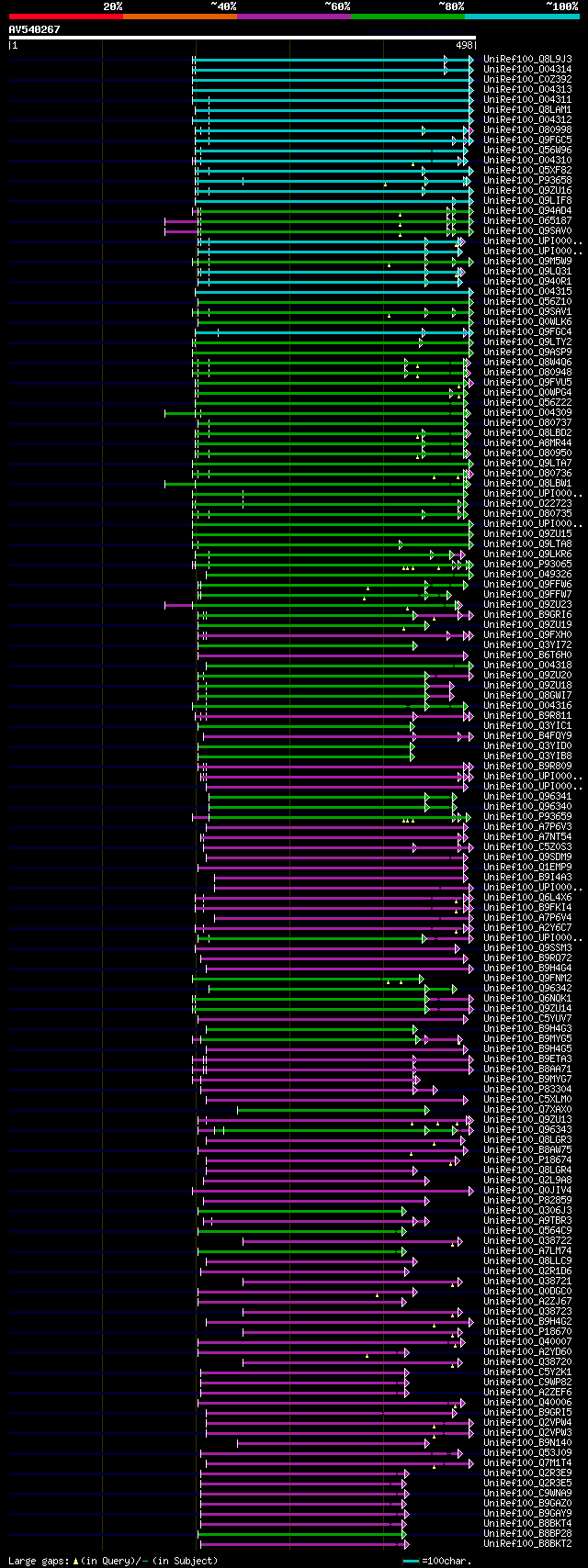Open the UniRef100_B9FKI4 hit
The height and width of the screenshot is (1568, 588).
tap(528, 907)
